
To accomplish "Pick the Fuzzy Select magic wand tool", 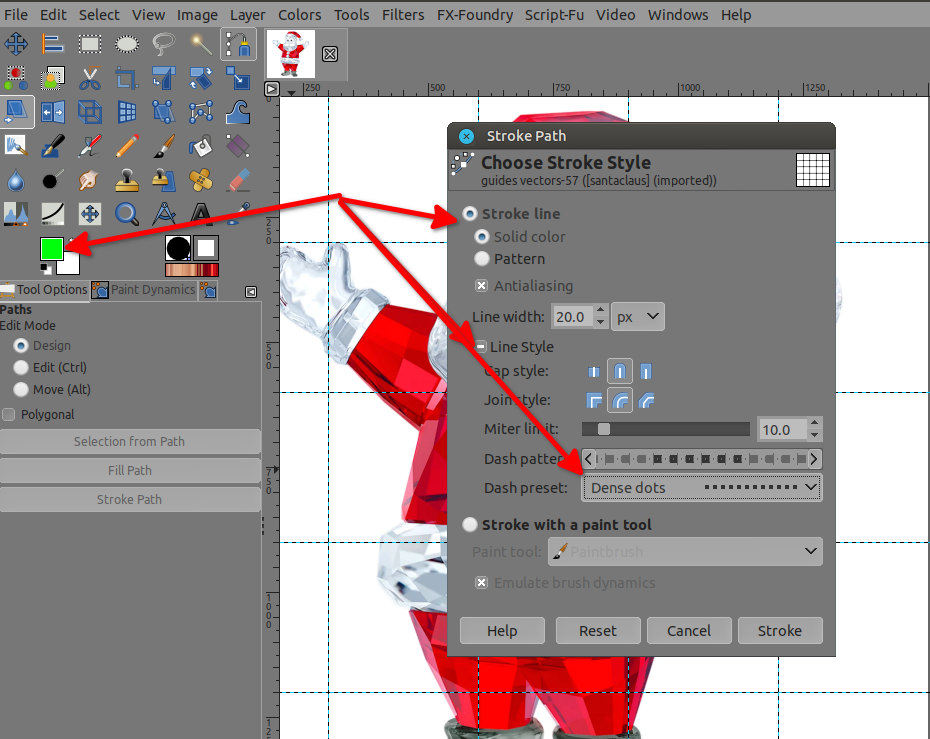I will [x=201, y=44].
